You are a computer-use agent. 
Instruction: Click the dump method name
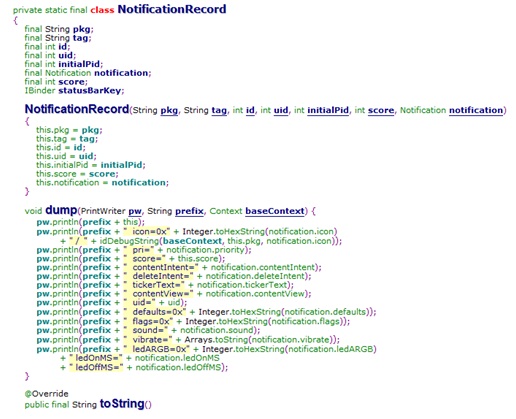61,210
